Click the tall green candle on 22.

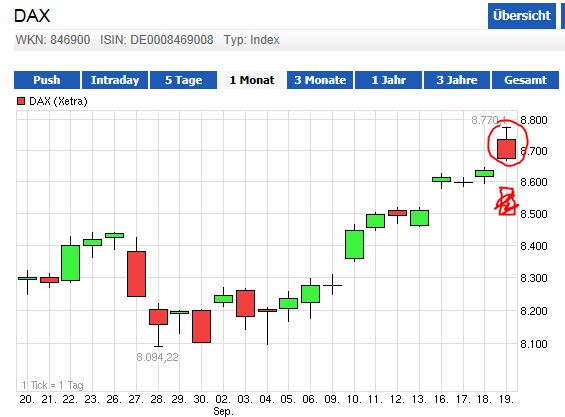pyautogui.click(x=71, y=263)
